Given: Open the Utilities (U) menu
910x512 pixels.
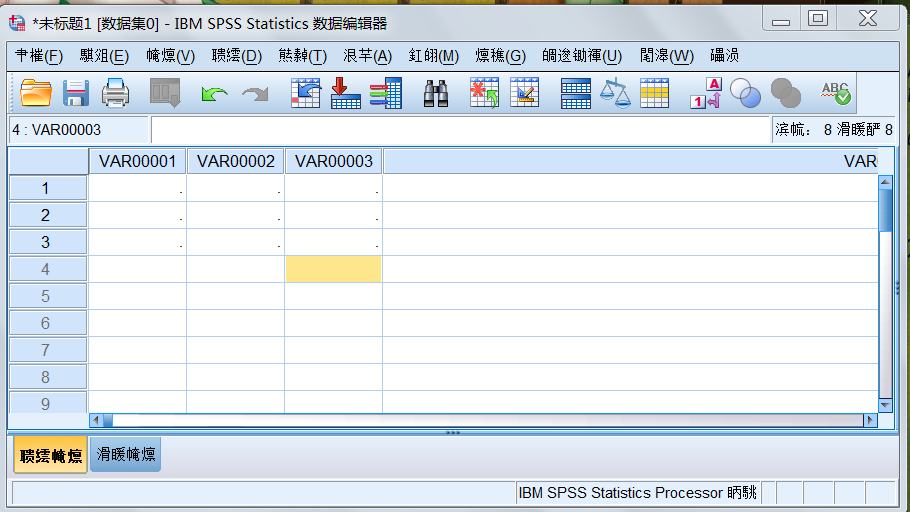Looking at the screenshot, I should click(x=582, y=56).
